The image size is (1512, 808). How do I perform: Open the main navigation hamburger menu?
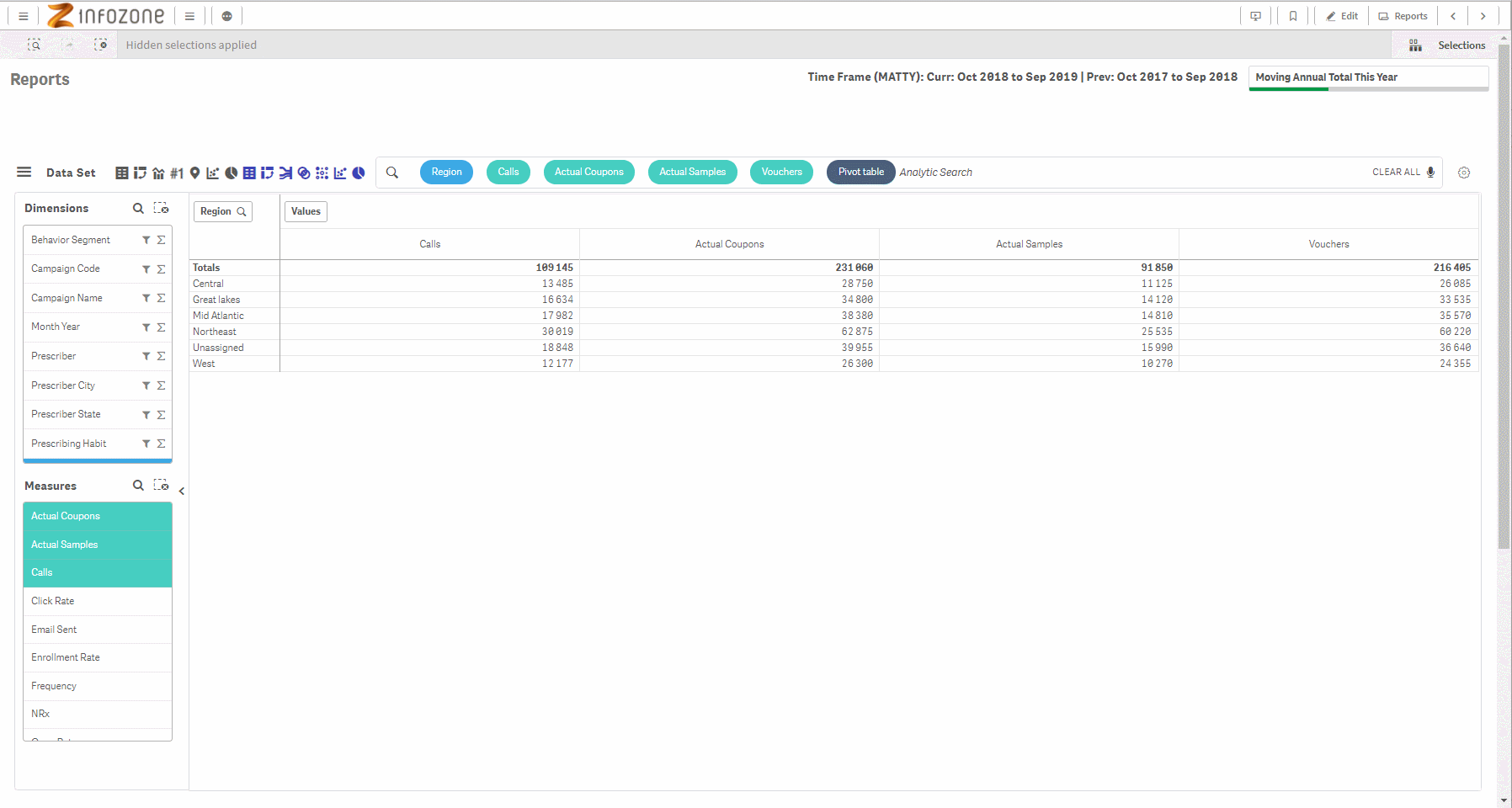pos(24,16)
